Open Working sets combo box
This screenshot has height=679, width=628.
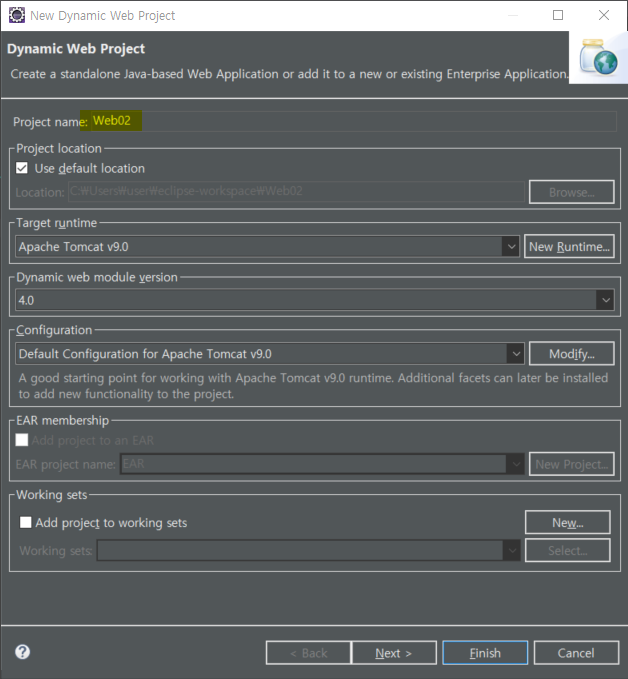click(x=308, y=550)
